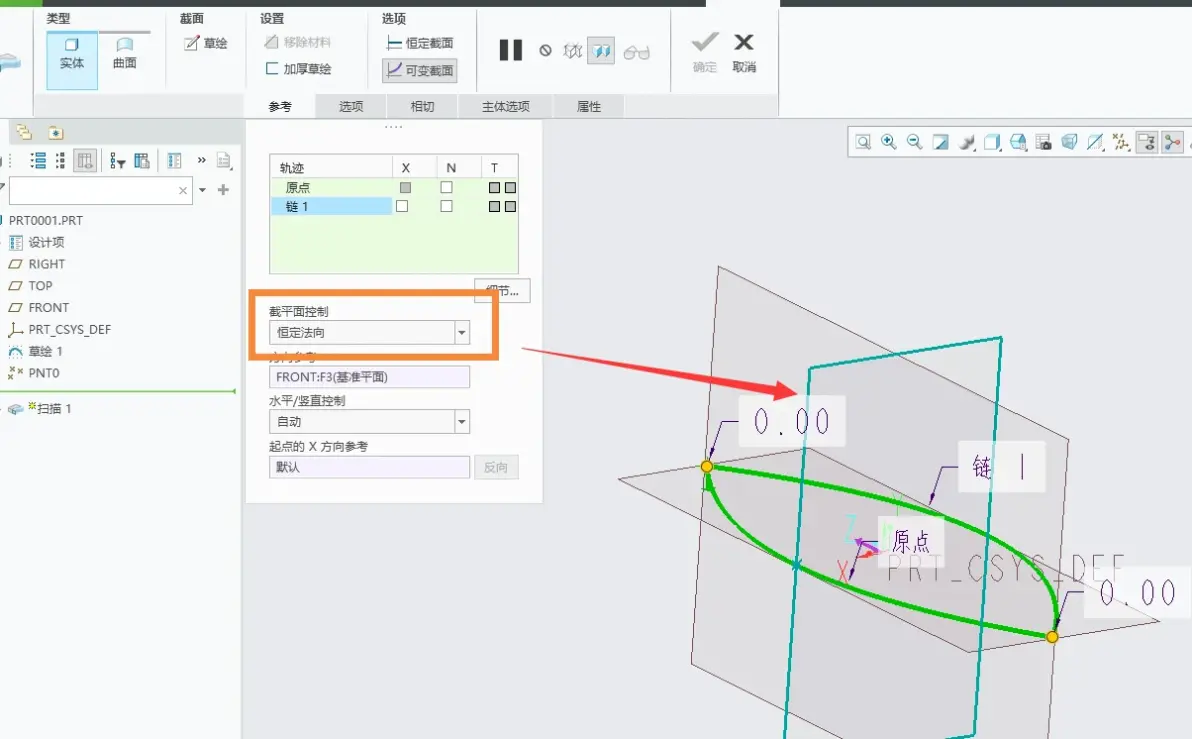The image size is (1192, 739).
Task: Click the glasses verify preview icon
Action: click(x=636, y=52)
